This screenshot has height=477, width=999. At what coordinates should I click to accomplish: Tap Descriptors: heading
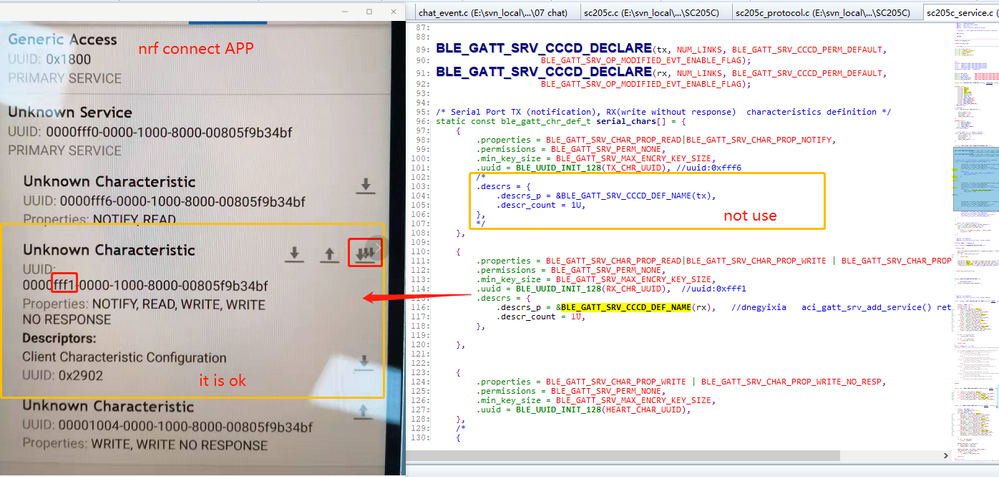(x=59, y=338)
